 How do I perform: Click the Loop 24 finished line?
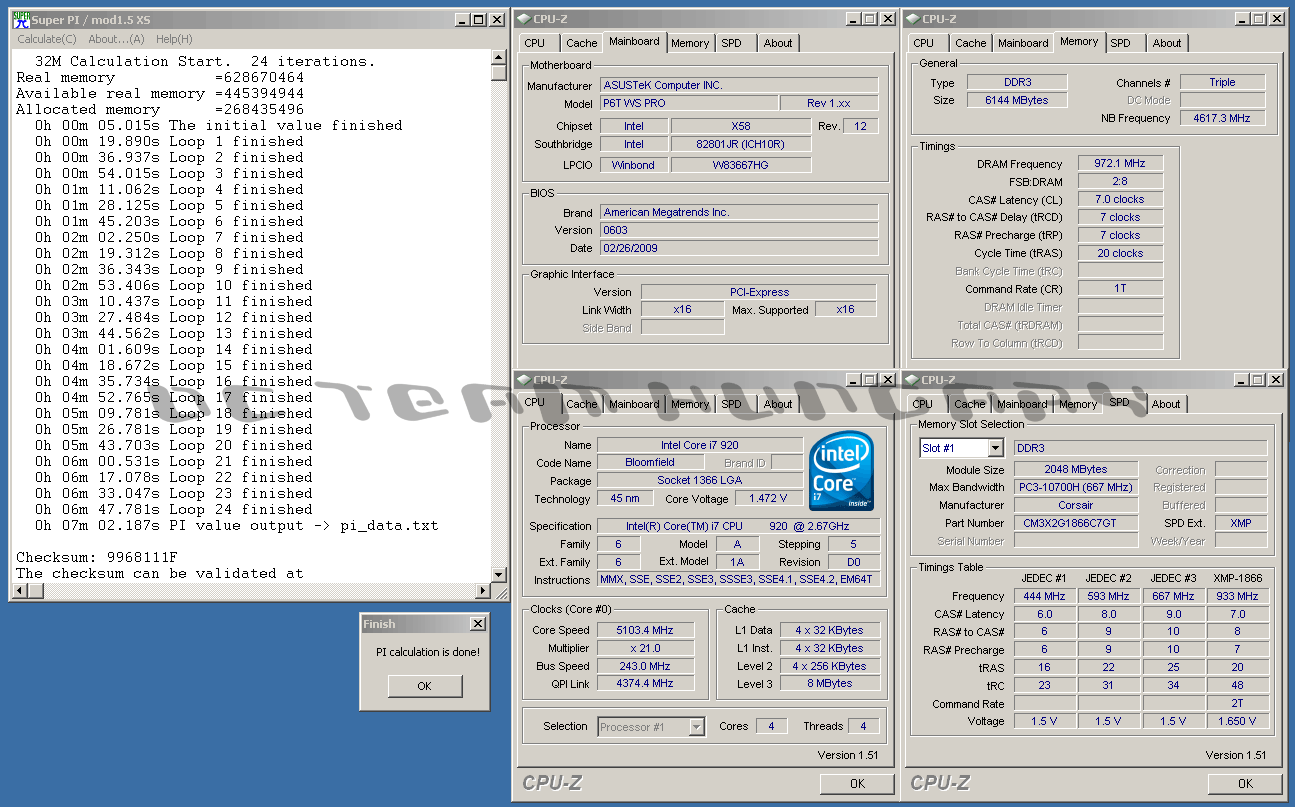point(173,509)
